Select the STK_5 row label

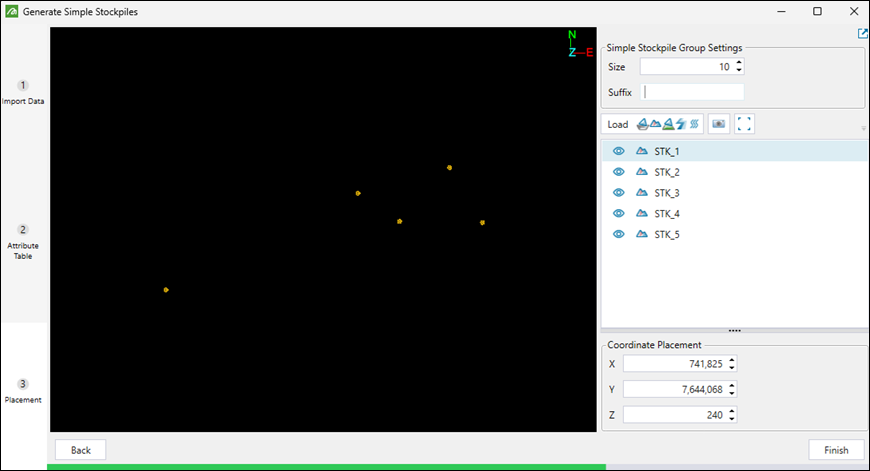pos(666,235)
